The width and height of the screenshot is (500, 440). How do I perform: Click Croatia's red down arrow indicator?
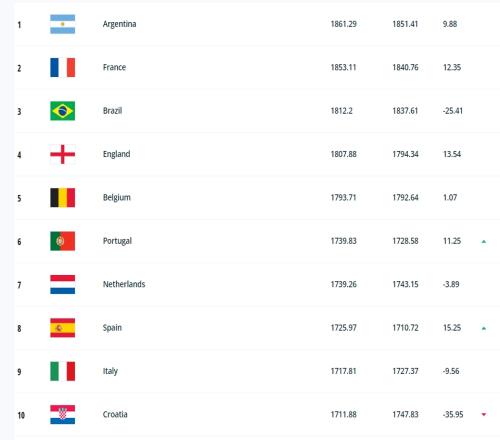point(484,414)
